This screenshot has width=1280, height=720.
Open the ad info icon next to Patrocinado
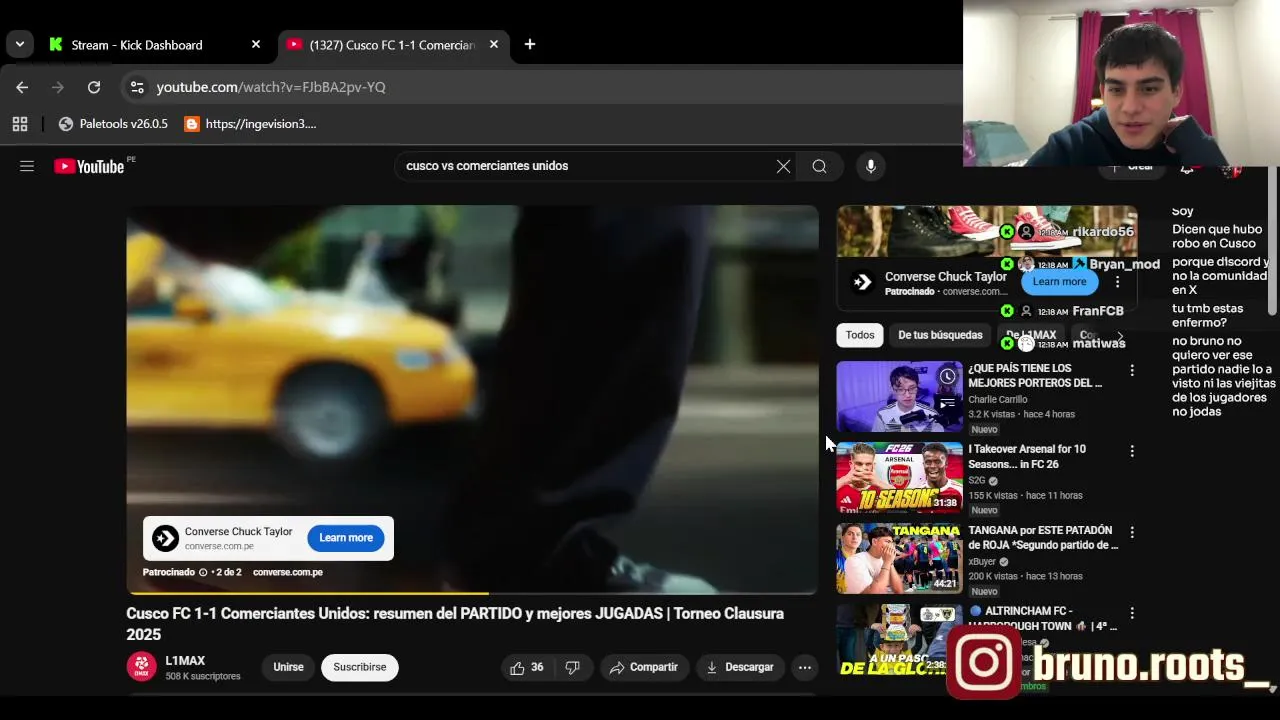coord(203,572)
